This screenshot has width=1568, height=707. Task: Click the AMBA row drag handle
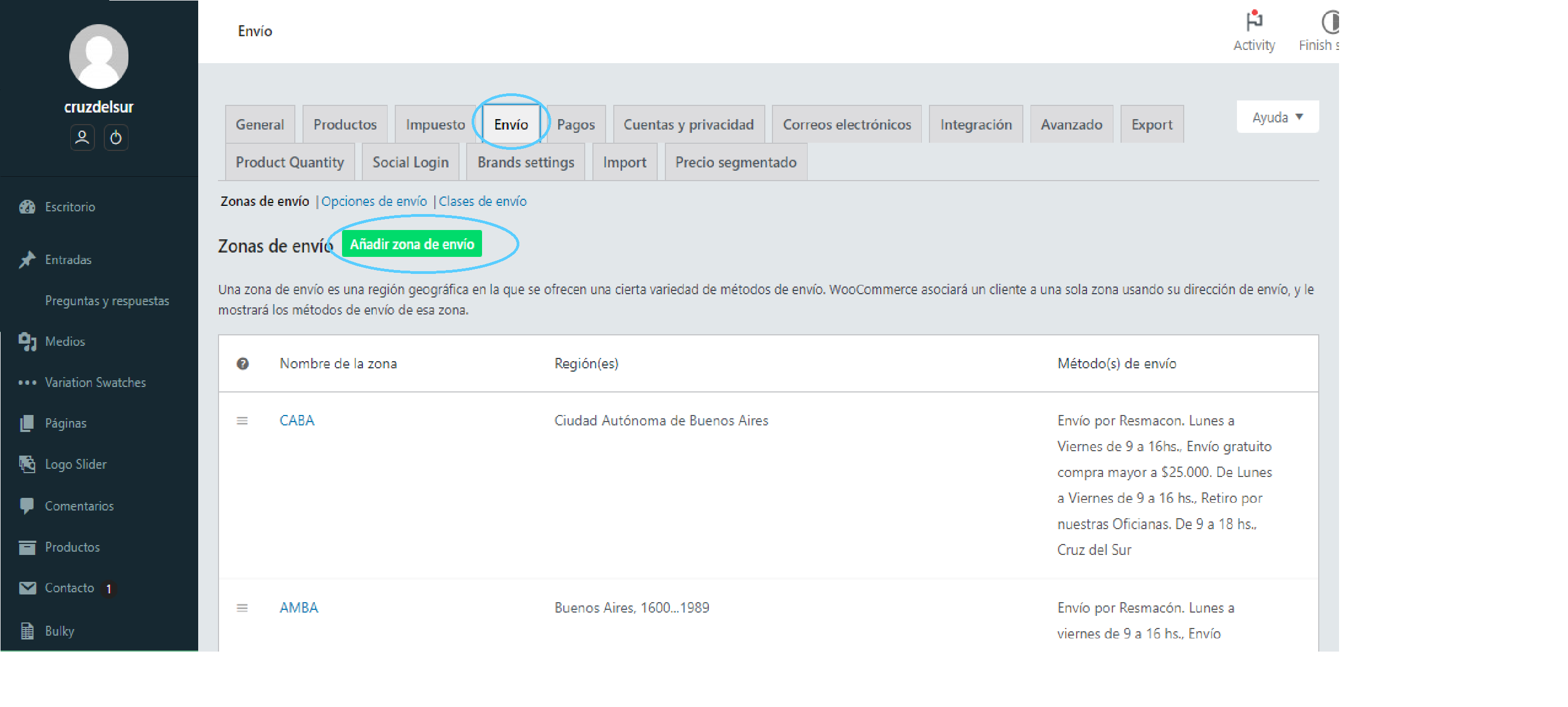pyautogui.click(x=242, y=607)
